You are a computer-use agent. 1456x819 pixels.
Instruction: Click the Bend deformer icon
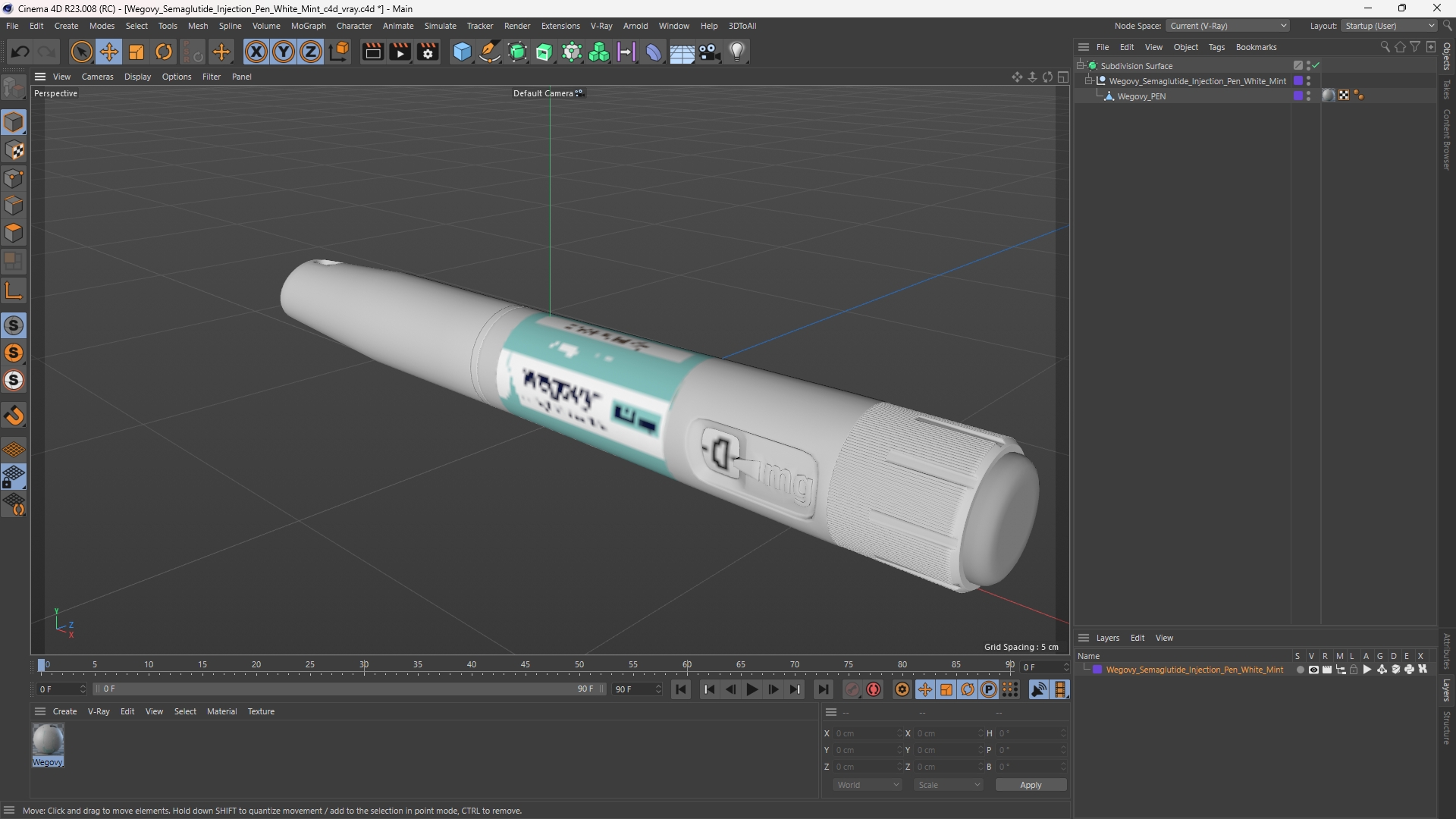click(654, 52)
